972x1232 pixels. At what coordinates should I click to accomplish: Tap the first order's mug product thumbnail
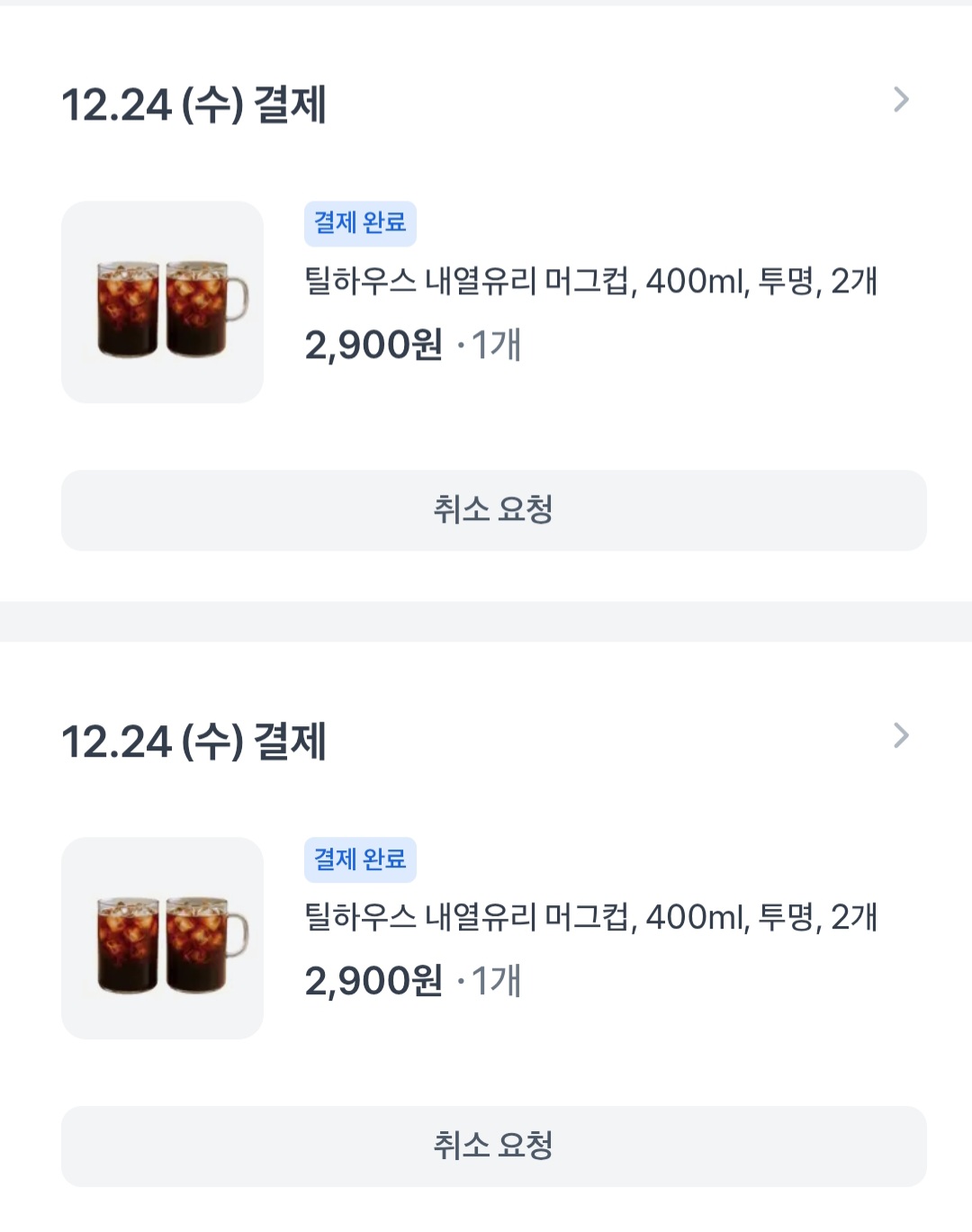tap(162, 302)
